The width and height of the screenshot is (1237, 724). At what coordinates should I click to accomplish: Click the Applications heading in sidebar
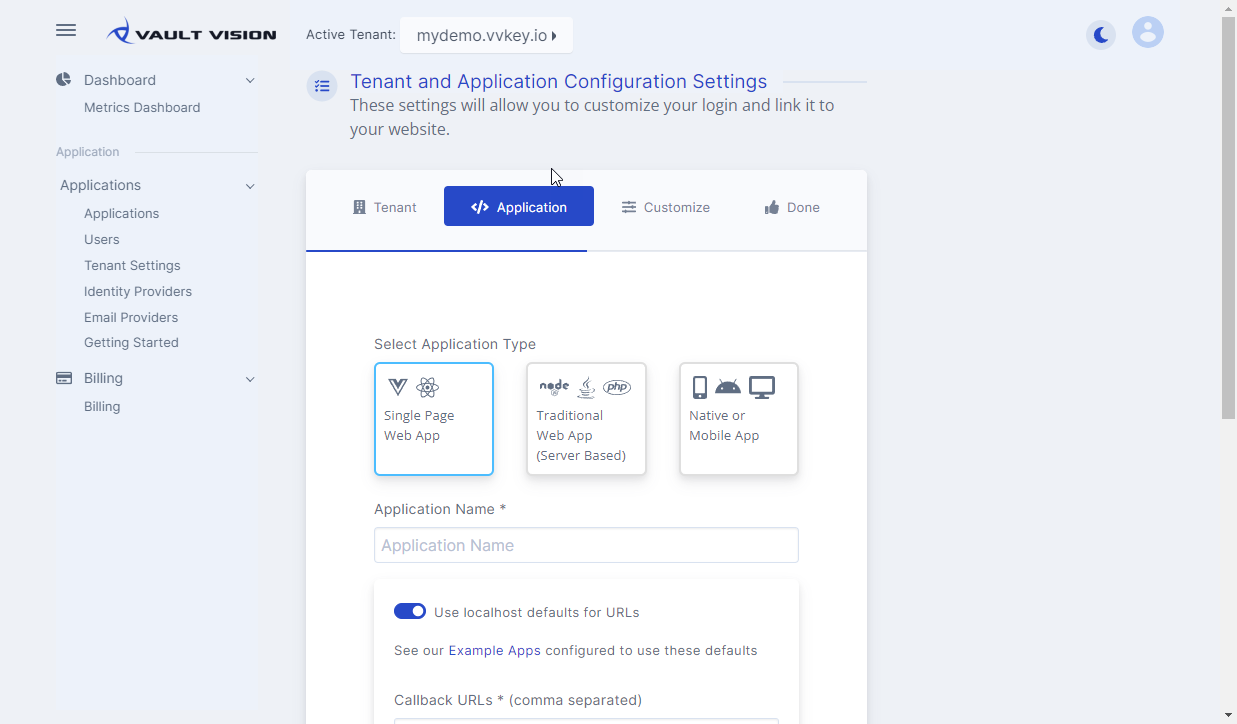point(100,185)
